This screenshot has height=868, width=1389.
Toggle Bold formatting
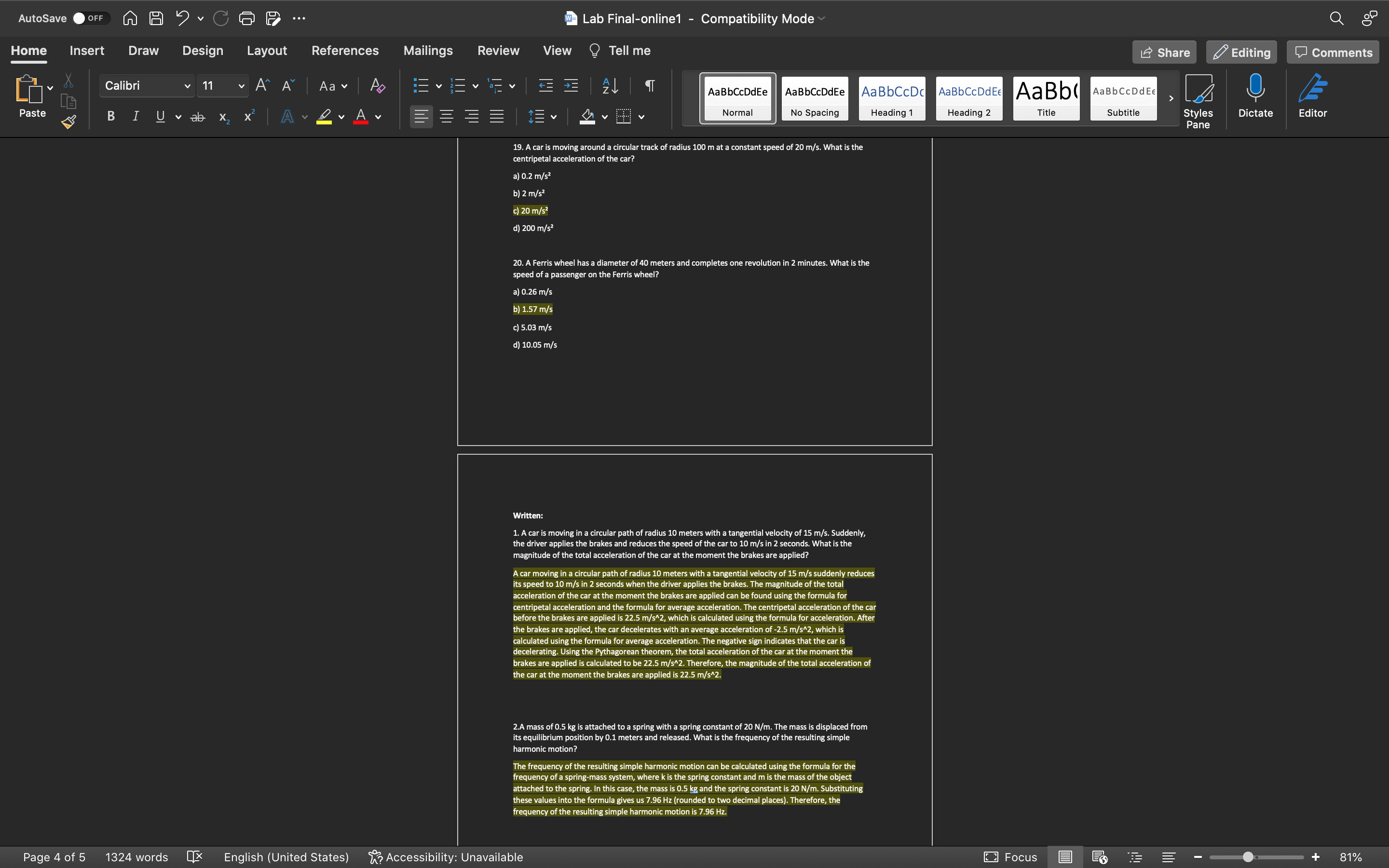coord(111,117)
